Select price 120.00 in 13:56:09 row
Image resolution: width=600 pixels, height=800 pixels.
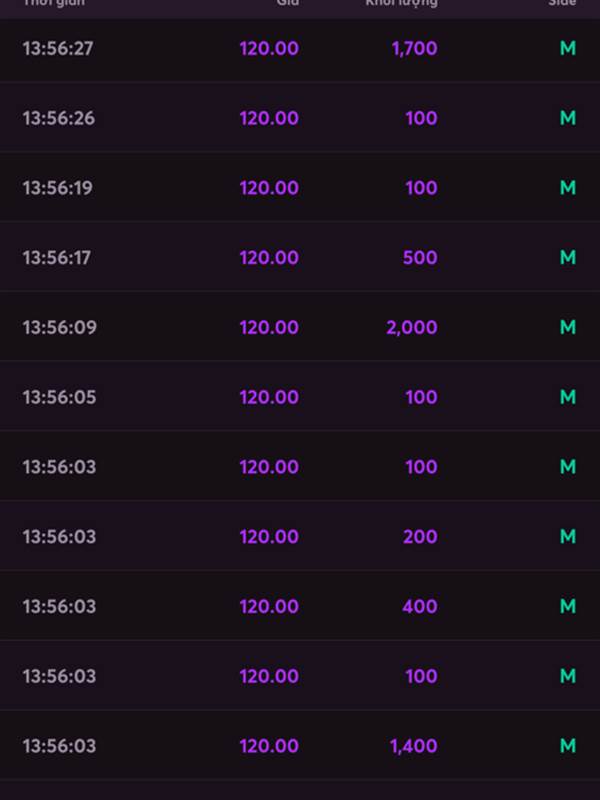(x=269, y=328)
